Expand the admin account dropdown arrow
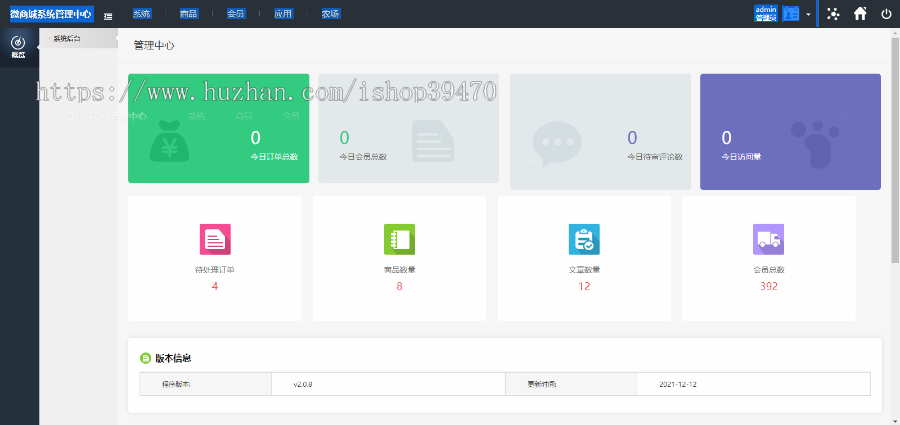The width and height of the screenshot is (900, 425). click(808, 14)
